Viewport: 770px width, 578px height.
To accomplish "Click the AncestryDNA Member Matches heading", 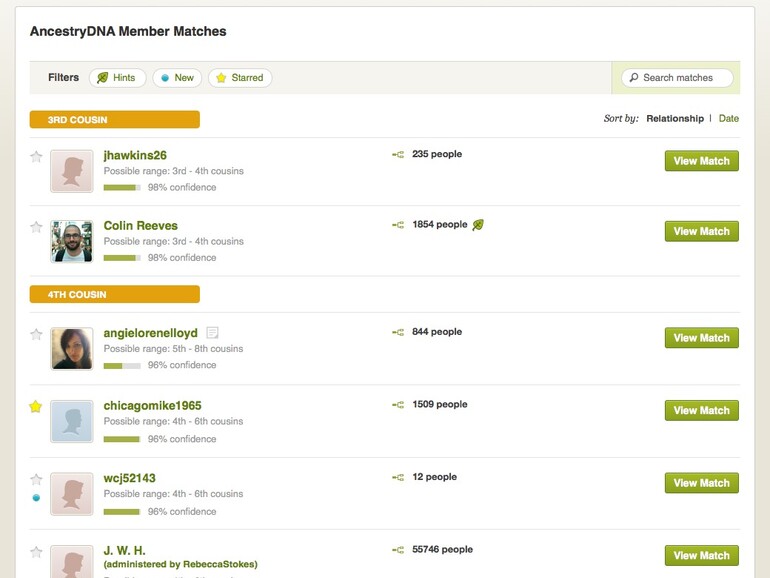I will point(128,31).
